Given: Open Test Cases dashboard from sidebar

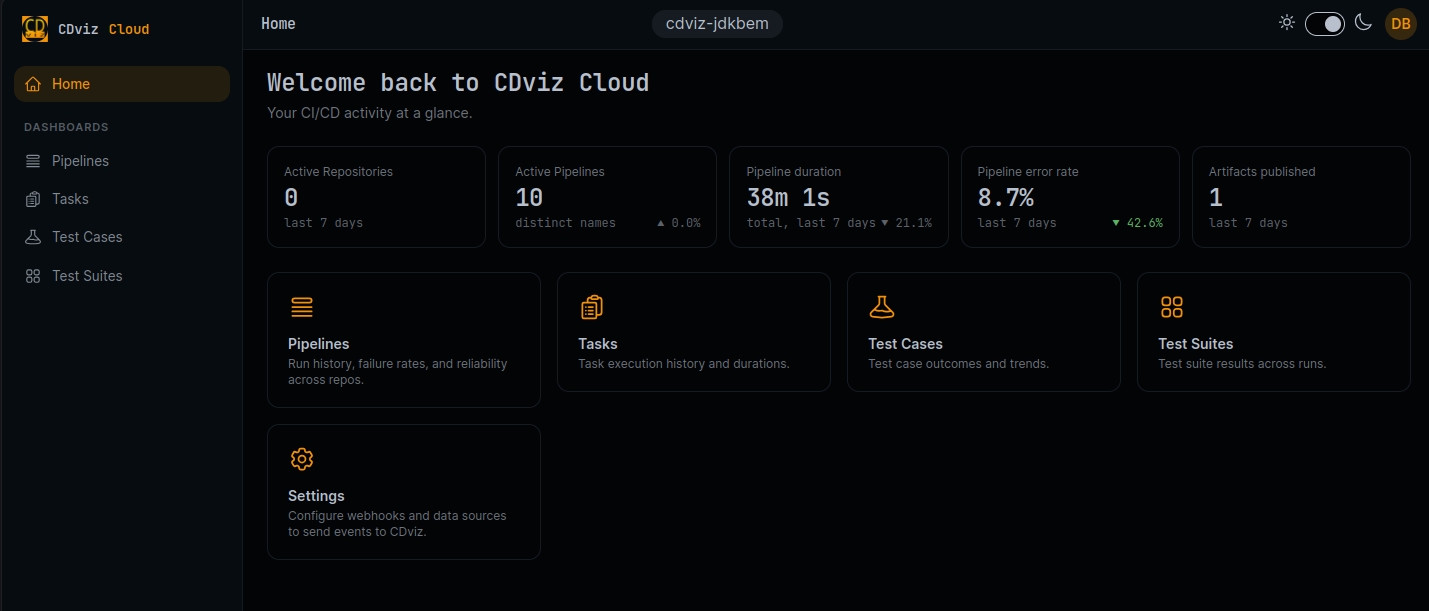Looking at the screenshot, I should [x=122, y=237].
